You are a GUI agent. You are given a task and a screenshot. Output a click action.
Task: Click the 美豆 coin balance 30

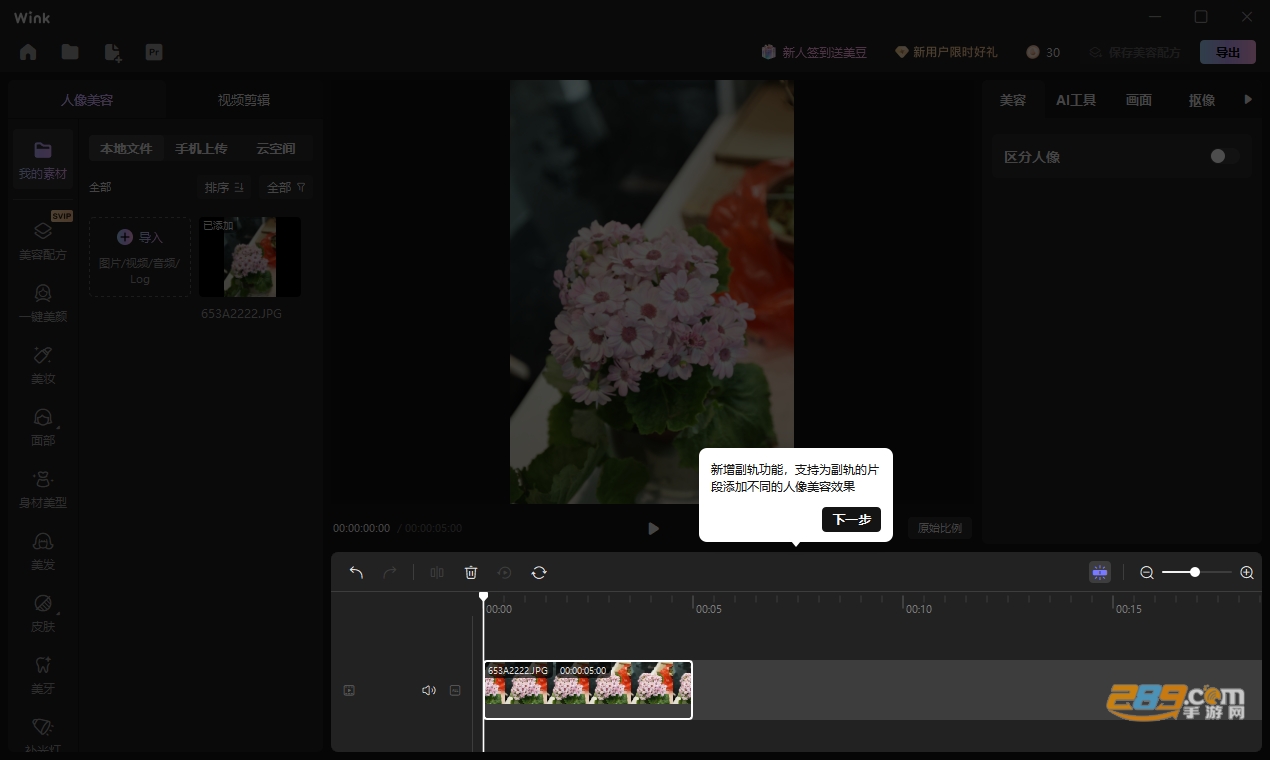1043,52
